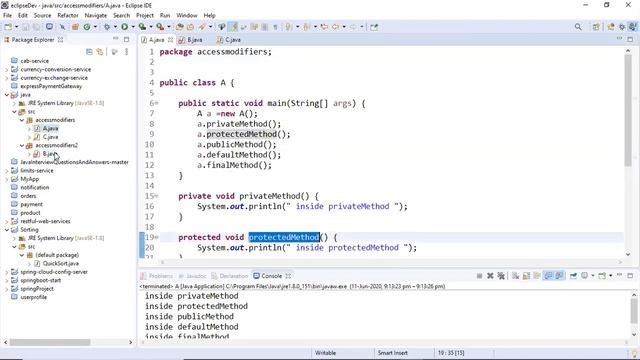Maximize the Package Explorer view
This screenshot has height=360, width=640.
coord(127,40)
